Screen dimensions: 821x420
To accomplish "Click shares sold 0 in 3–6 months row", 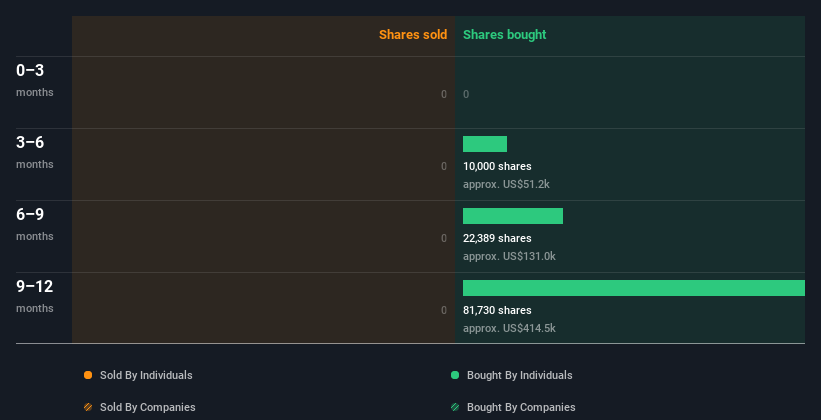I will (444, 166).
